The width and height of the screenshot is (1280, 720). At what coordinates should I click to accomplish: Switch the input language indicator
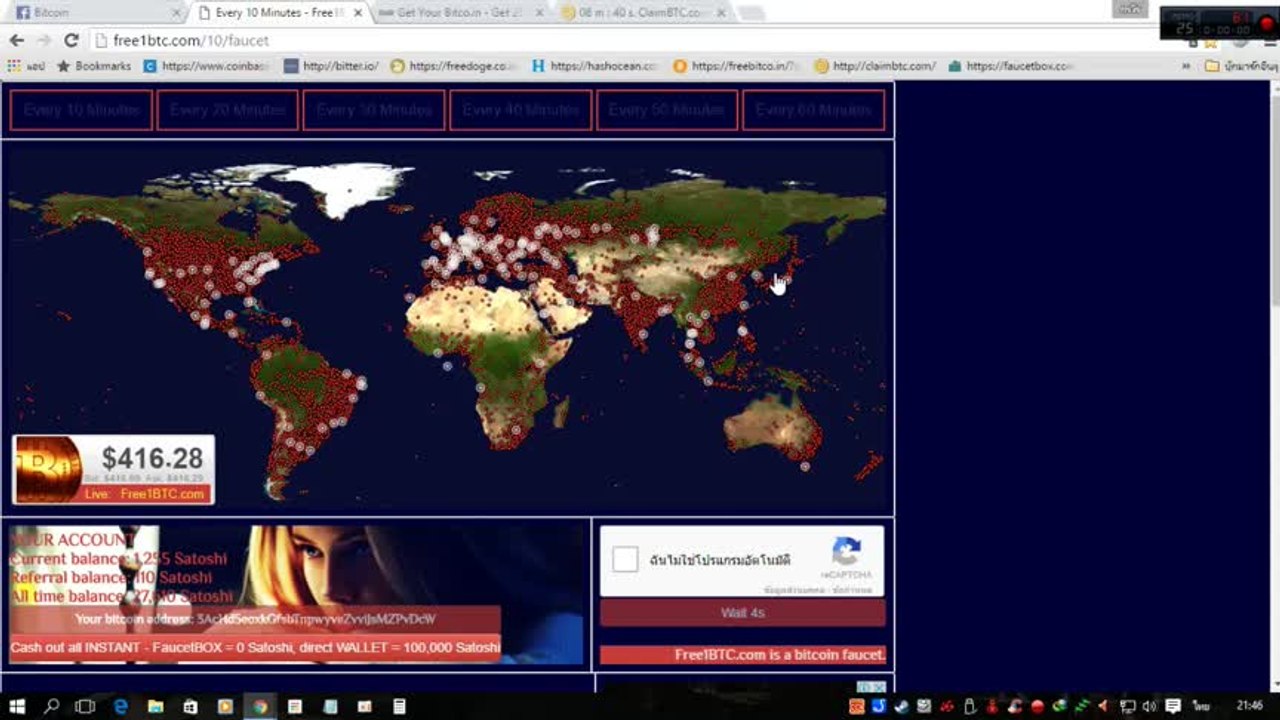click(x=1200, y=706)
